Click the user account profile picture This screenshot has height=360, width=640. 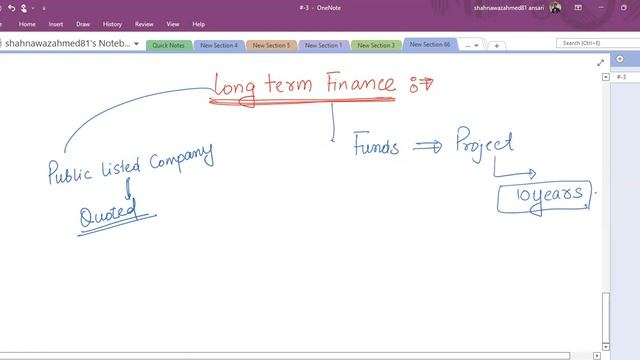555,7
